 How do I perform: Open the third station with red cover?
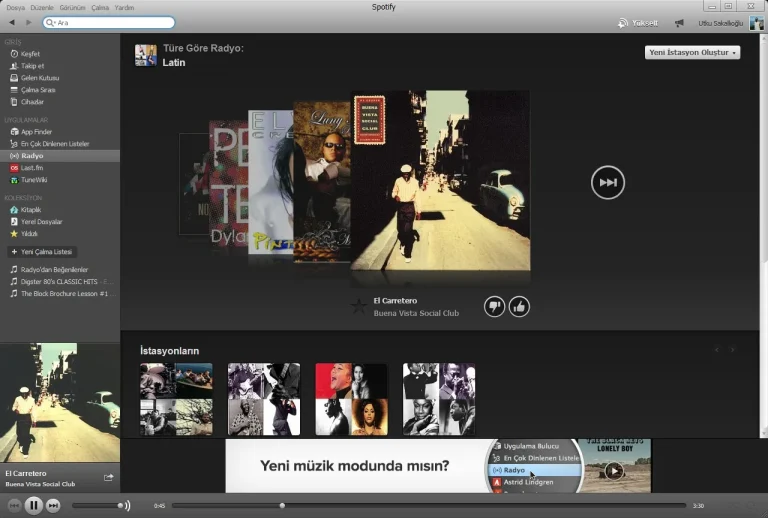(352, 399)
